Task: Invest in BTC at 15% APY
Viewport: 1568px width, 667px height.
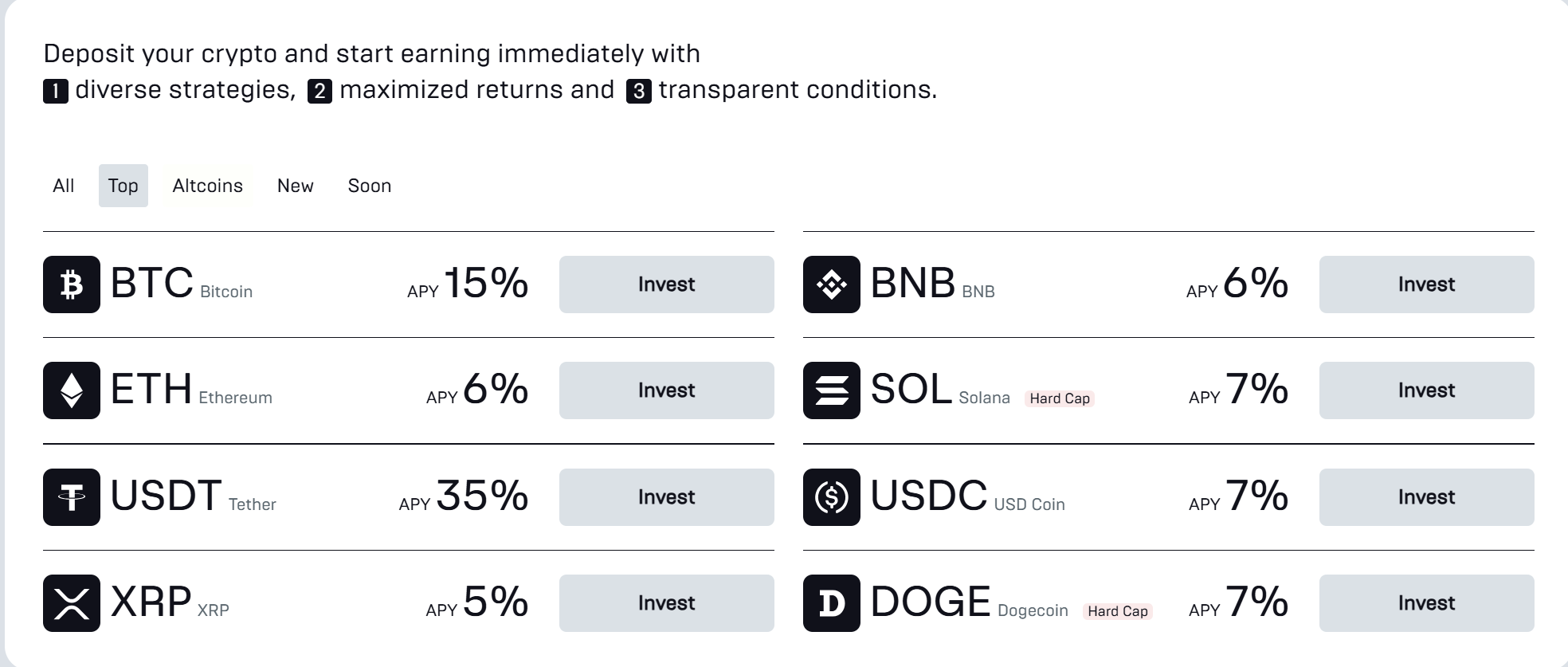Action: pyautogui.click(x=666, y=284)
